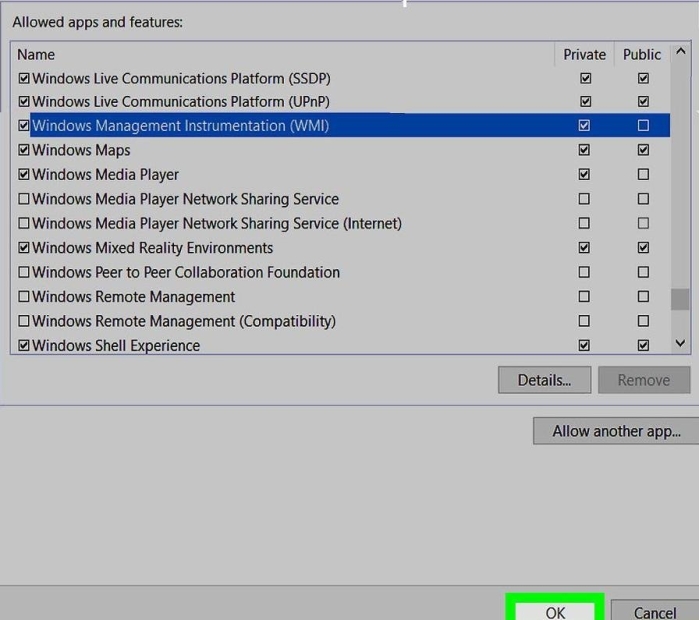Check Windows Remote Management name checkbox
The width and height of the screenshot is (699, 620).
(x=24, y=297)
